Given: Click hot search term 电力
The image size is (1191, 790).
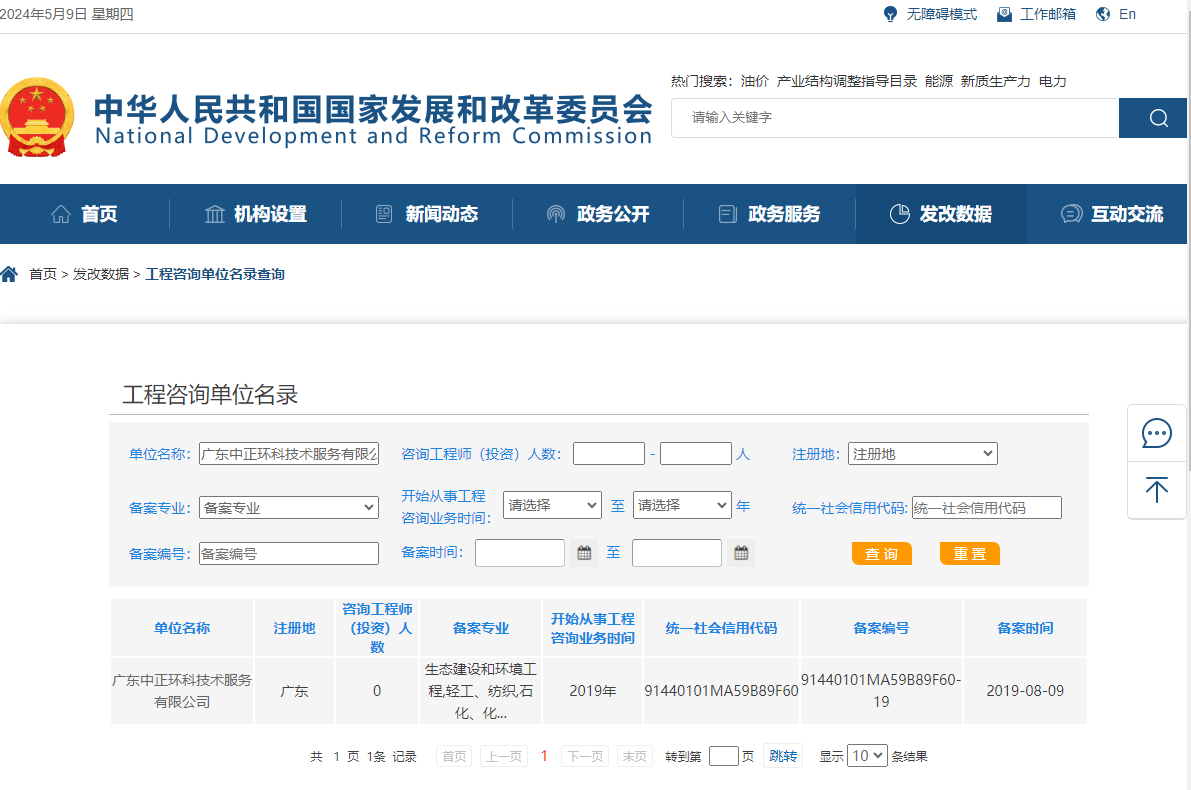Looking at the screenshot, I should [1053, 81].
